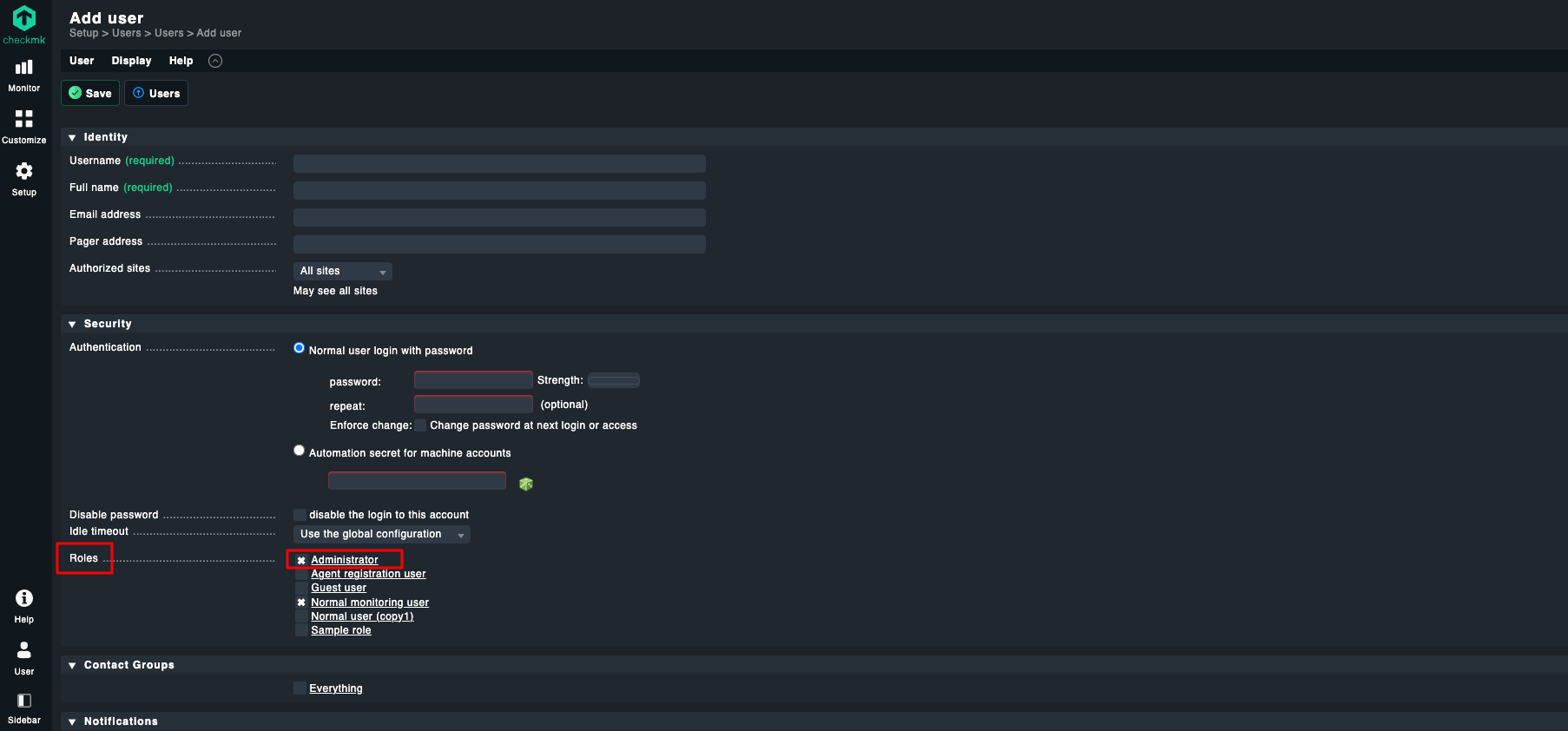
Task: Open the Guest user role link
Action: (339, 588)
